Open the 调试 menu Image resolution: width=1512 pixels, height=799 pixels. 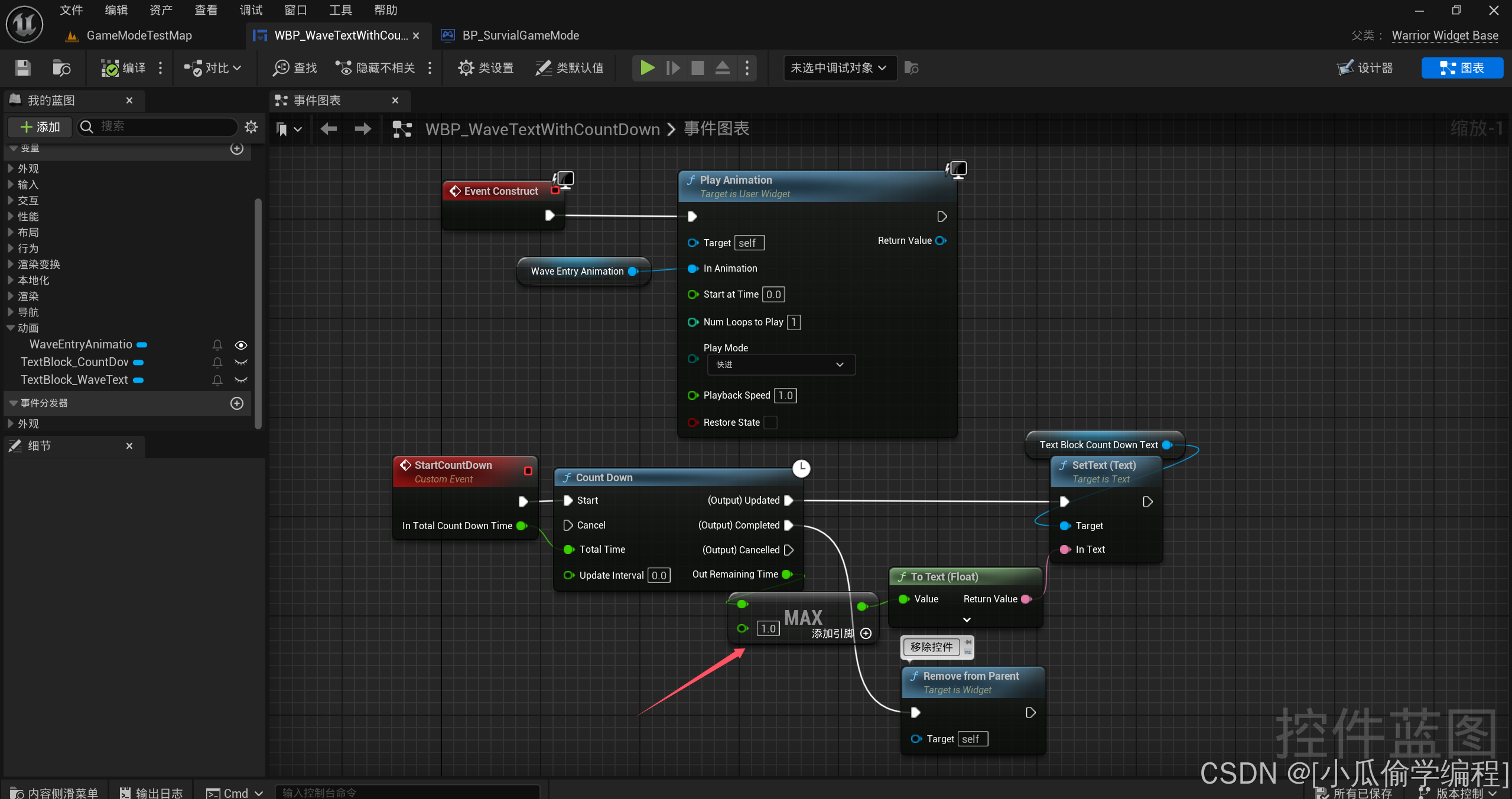click(251, 10)
